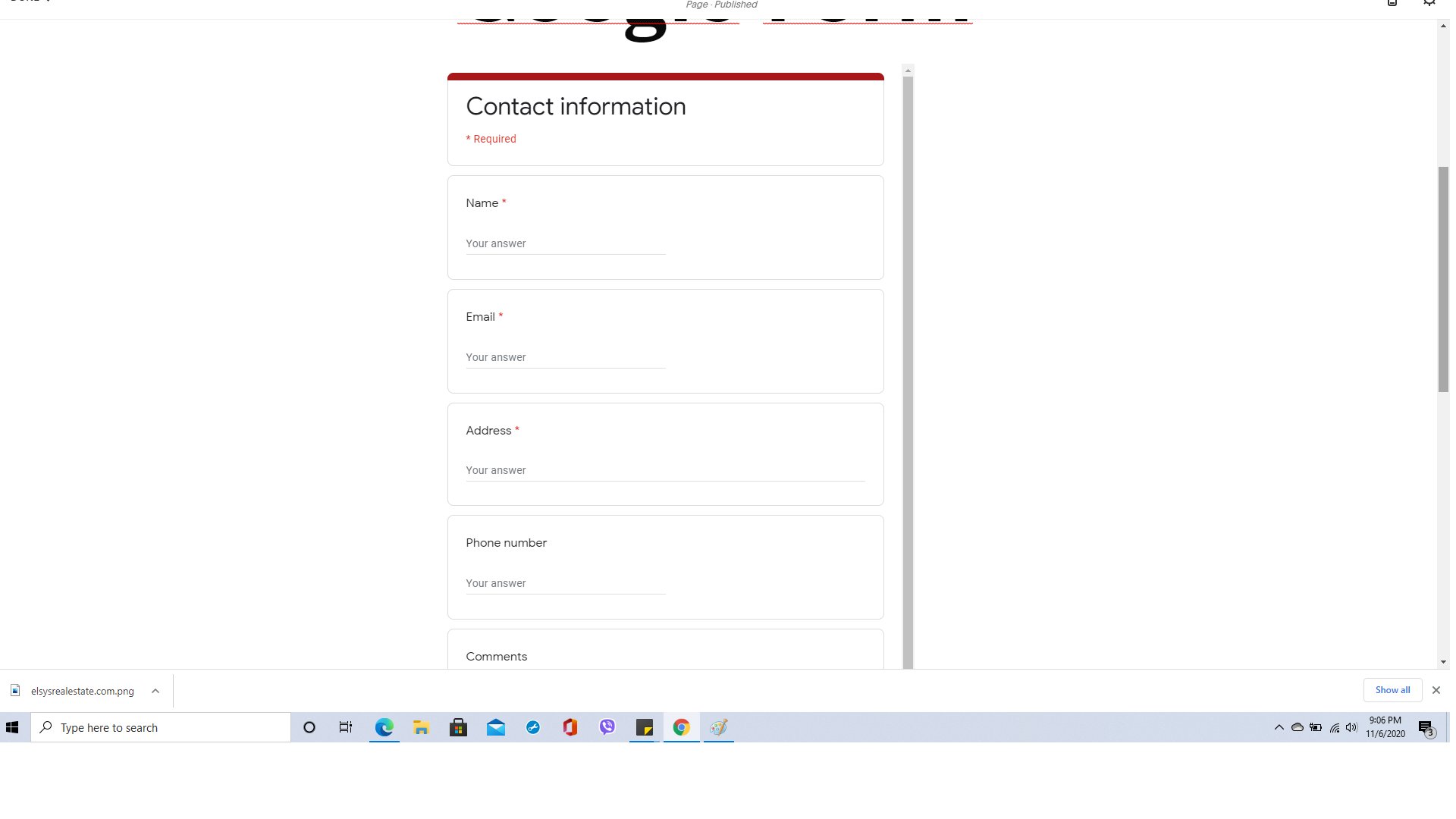
Task: Open the Office app icon
Action: point(570,728)
